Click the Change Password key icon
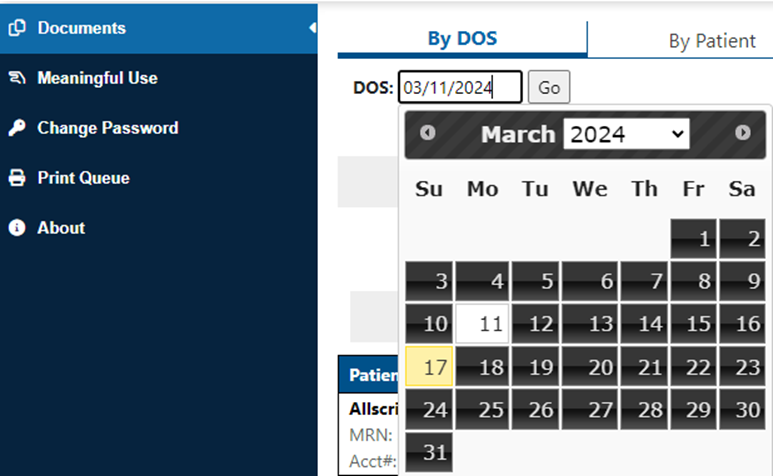Image resolution: width=773 pixels, height=476 pixels. pos(17,128)
